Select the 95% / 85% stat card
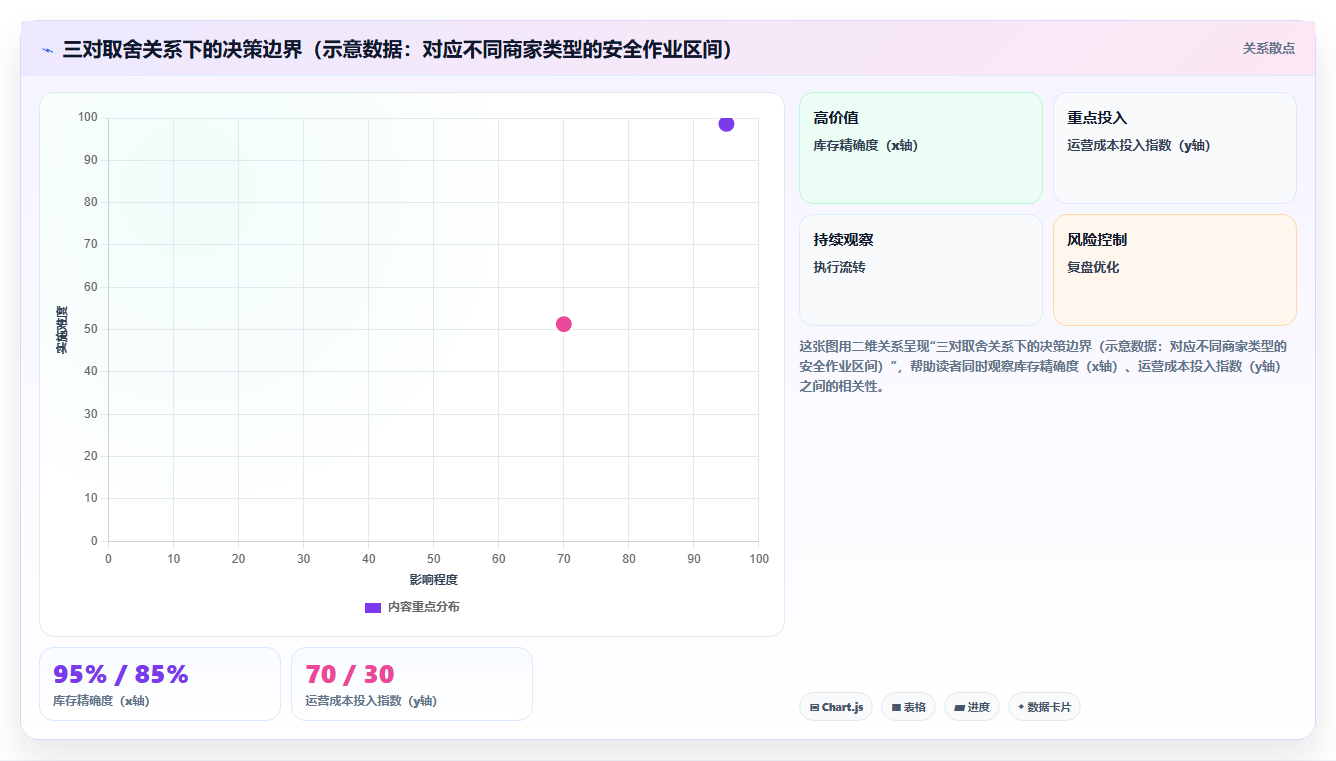Image resolution: width=1336 pixels, height=761 pixels. [x=160, y=684]
